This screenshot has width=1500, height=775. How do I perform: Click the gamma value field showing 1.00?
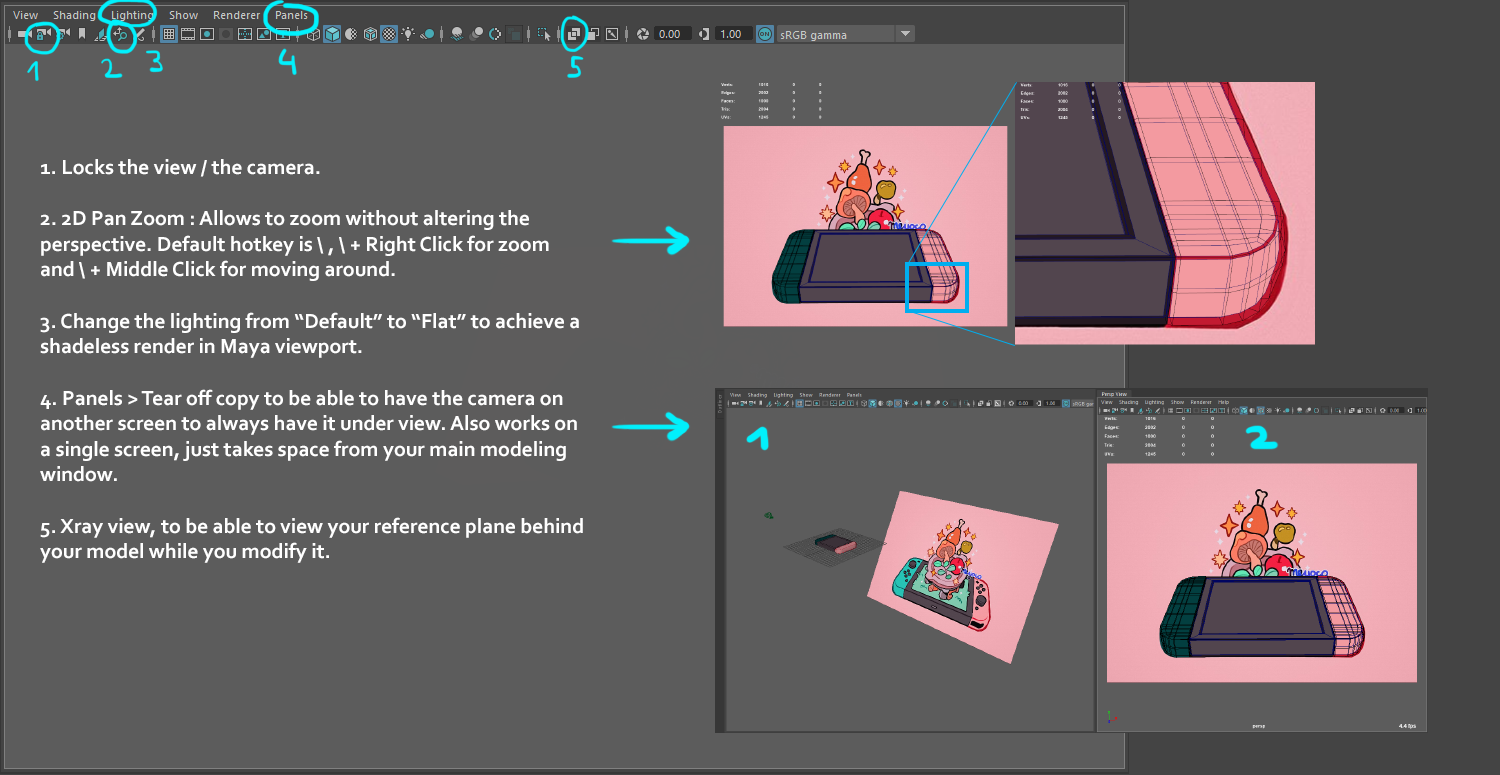coord(731,34)
